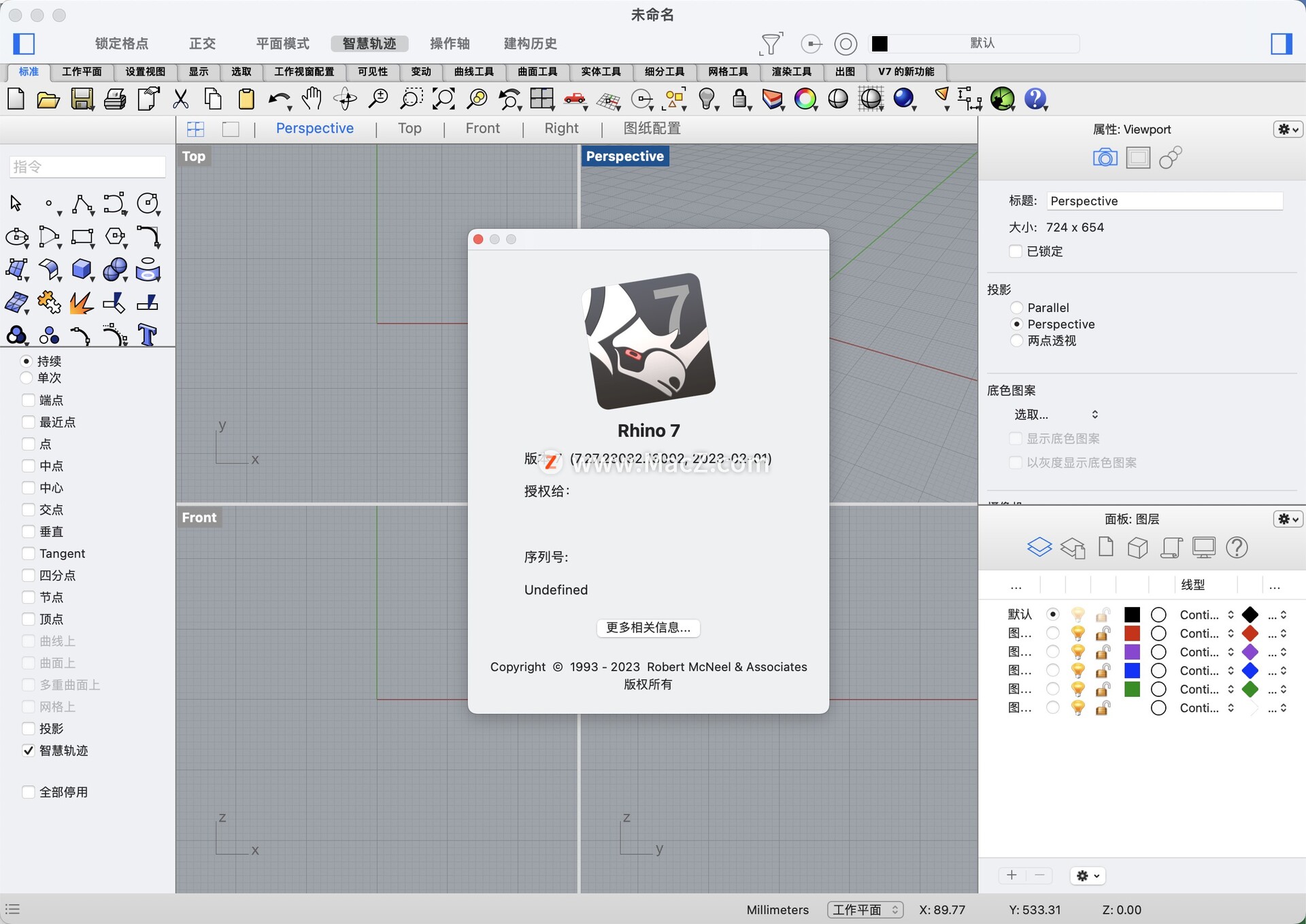Switch to the Right viewport tab

[561, 129]
